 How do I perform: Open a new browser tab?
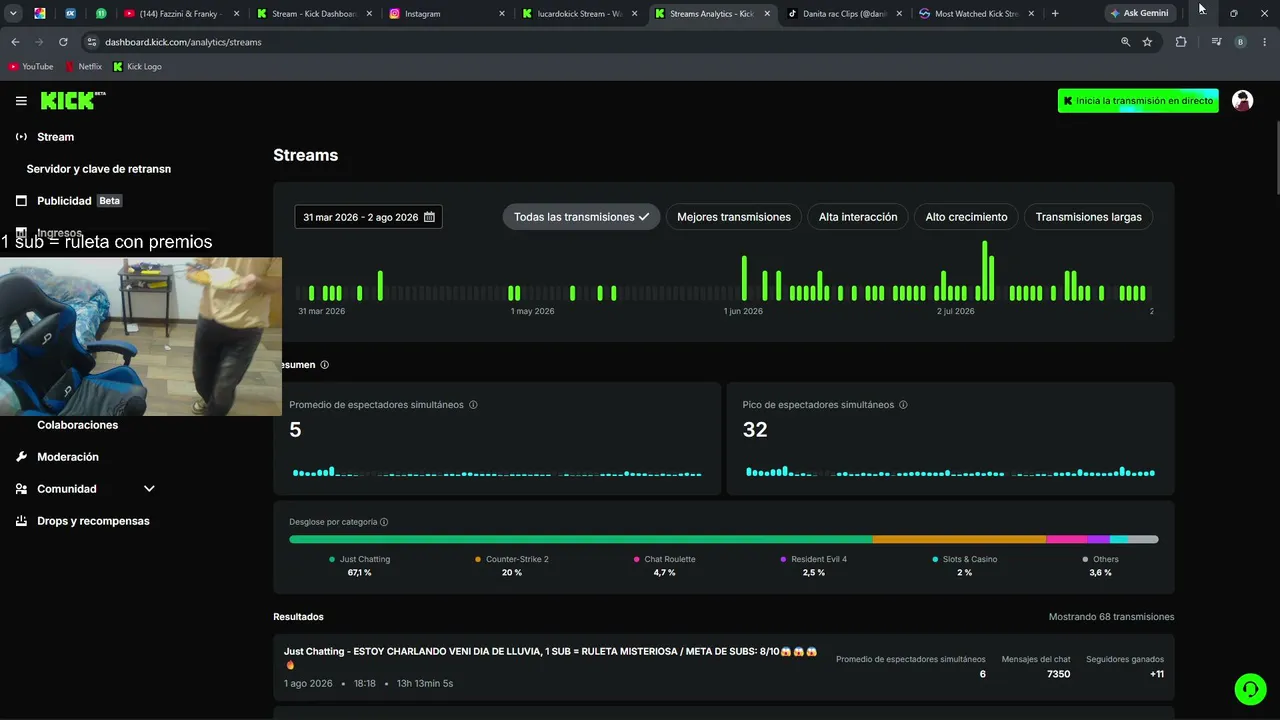[x=1055, y=14]
